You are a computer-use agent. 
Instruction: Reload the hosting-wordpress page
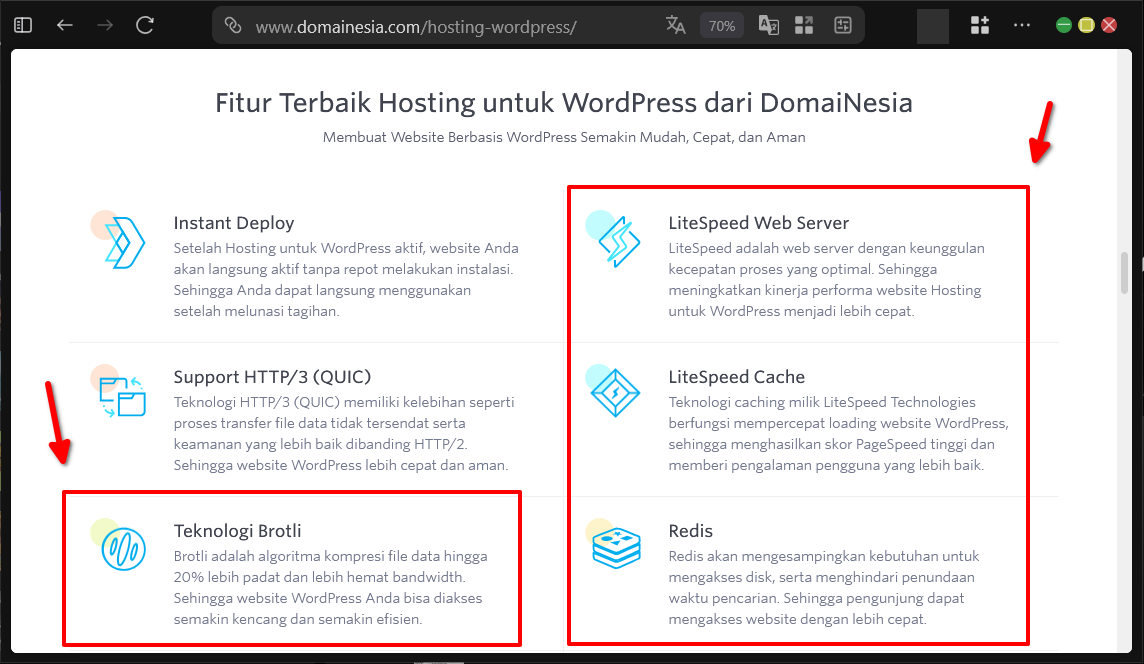[143, 24]
